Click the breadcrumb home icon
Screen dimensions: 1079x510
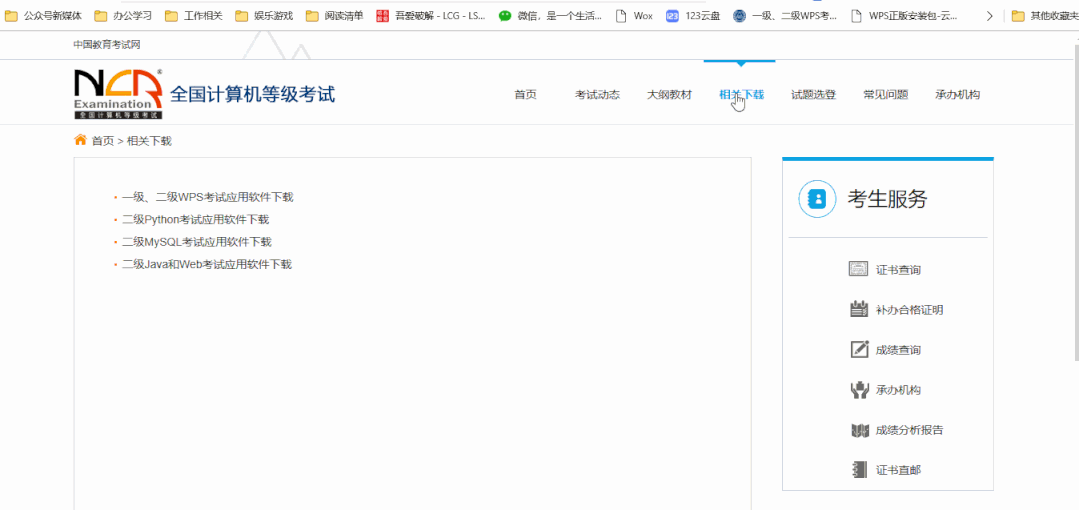click(81, 140)
